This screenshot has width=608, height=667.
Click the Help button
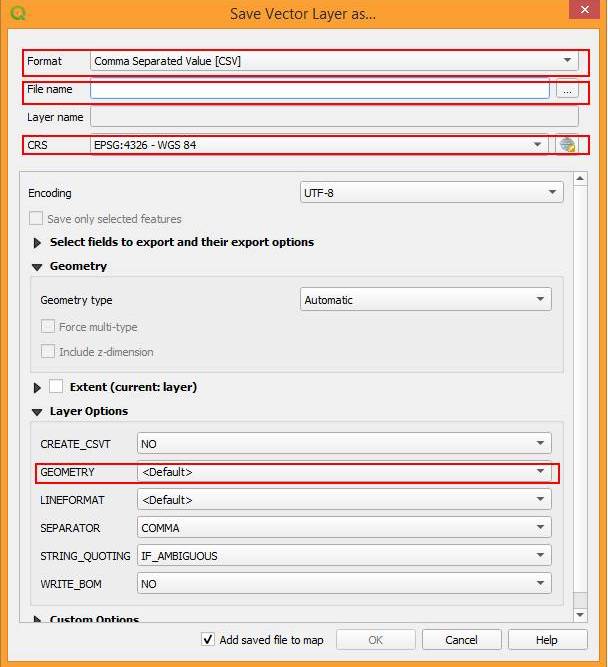point(547,640)
